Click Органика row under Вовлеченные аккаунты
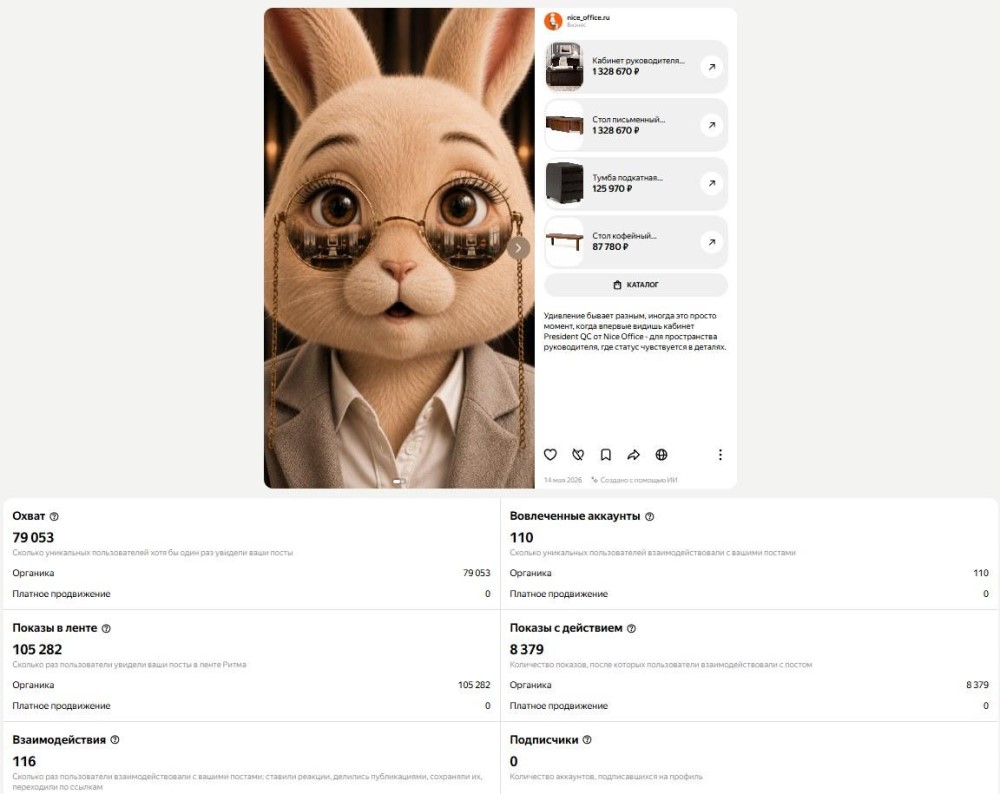This screenshot has width=1000, height=794. pos(749,573)
